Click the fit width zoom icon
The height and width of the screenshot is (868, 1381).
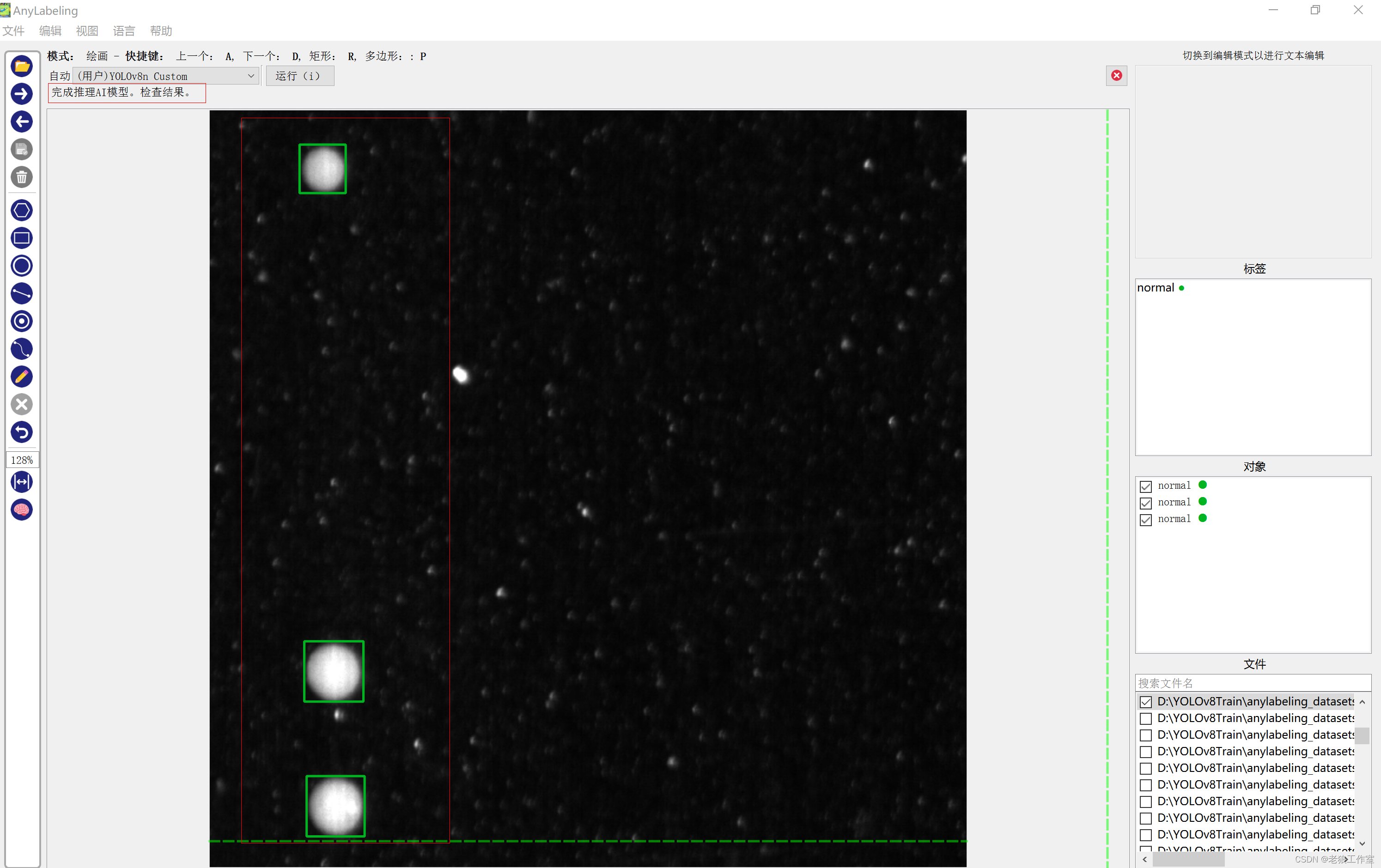[22, 482]
